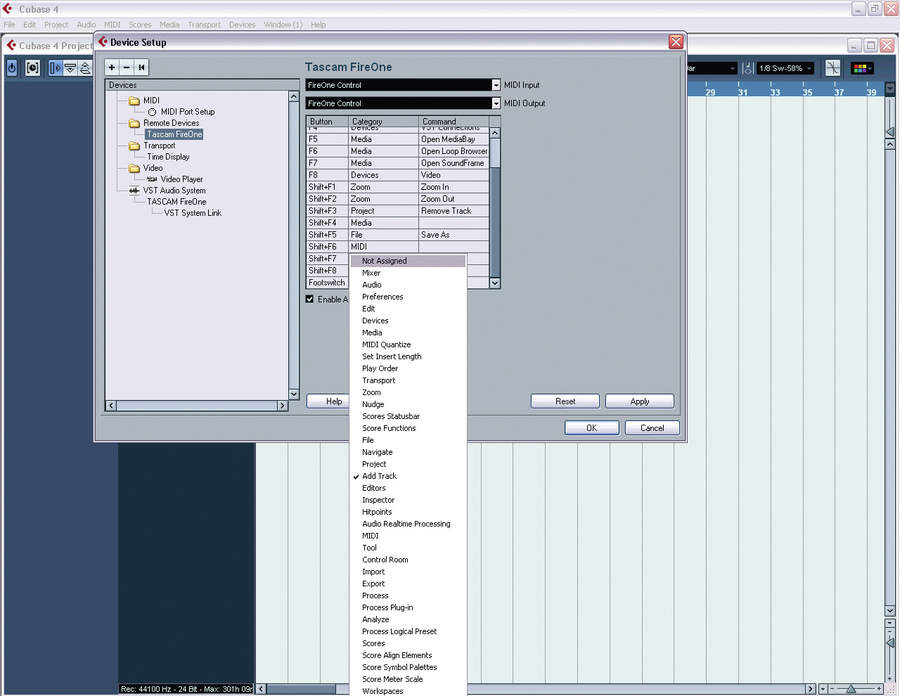
Task: Select VST Audio System device icon
Action: coord(134,190)
